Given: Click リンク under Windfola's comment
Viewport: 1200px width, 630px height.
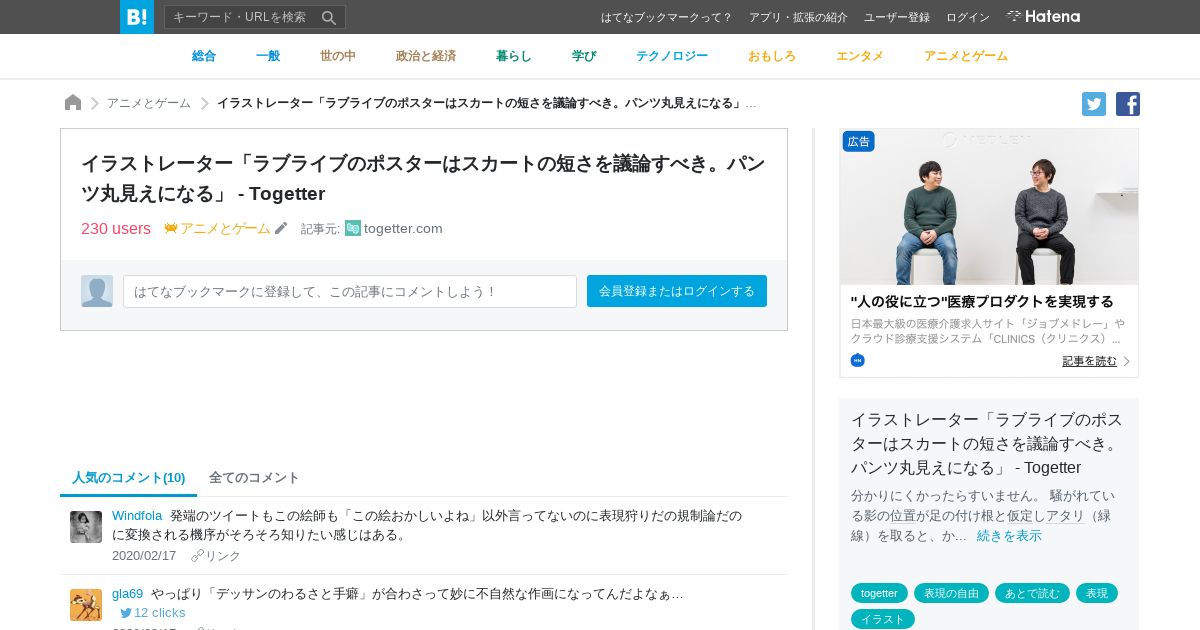Looking at the screenshot, I should click(x=223, y=556).
